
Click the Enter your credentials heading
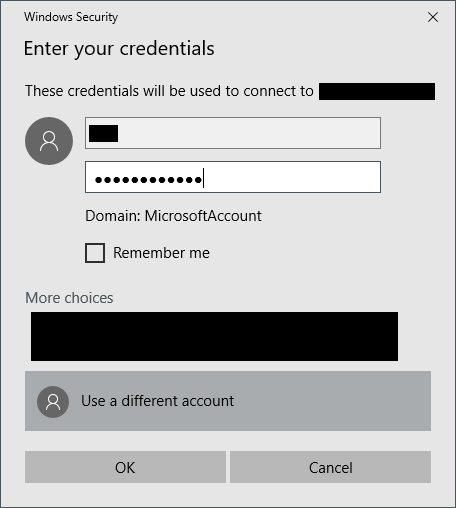point(119,49)
